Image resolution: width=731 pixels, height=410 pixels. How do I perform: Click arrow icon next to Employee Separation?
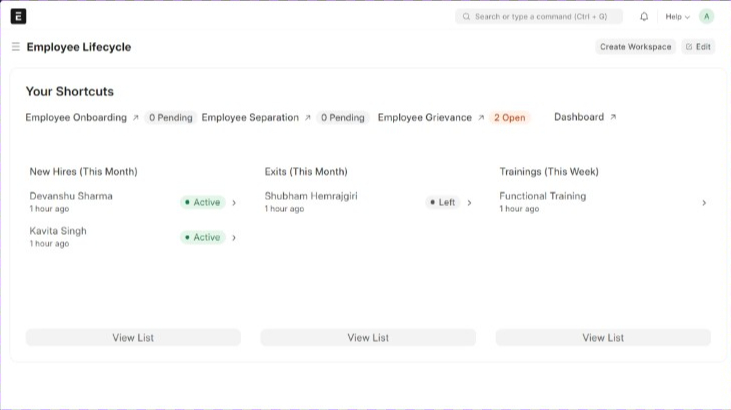coord(308,118)
